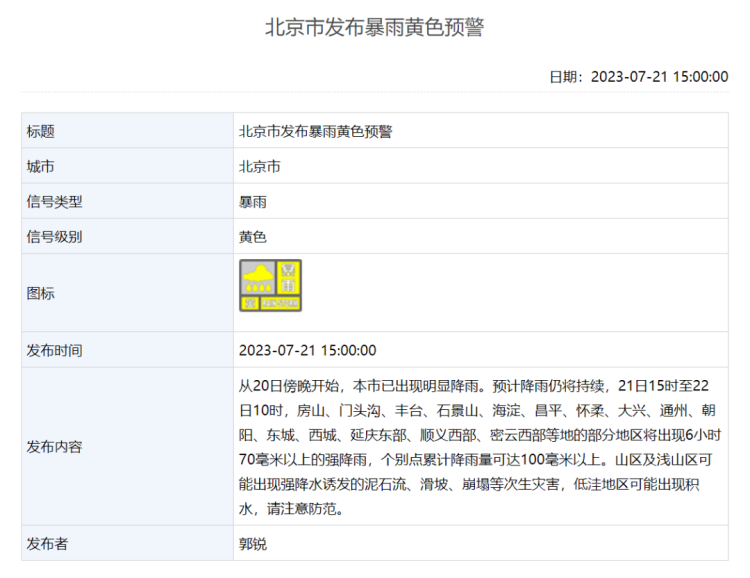This screenshot has width=750, height=578.
Task: Click the RAIN STORM label in warning icon
Action: (x=280, y=303)
